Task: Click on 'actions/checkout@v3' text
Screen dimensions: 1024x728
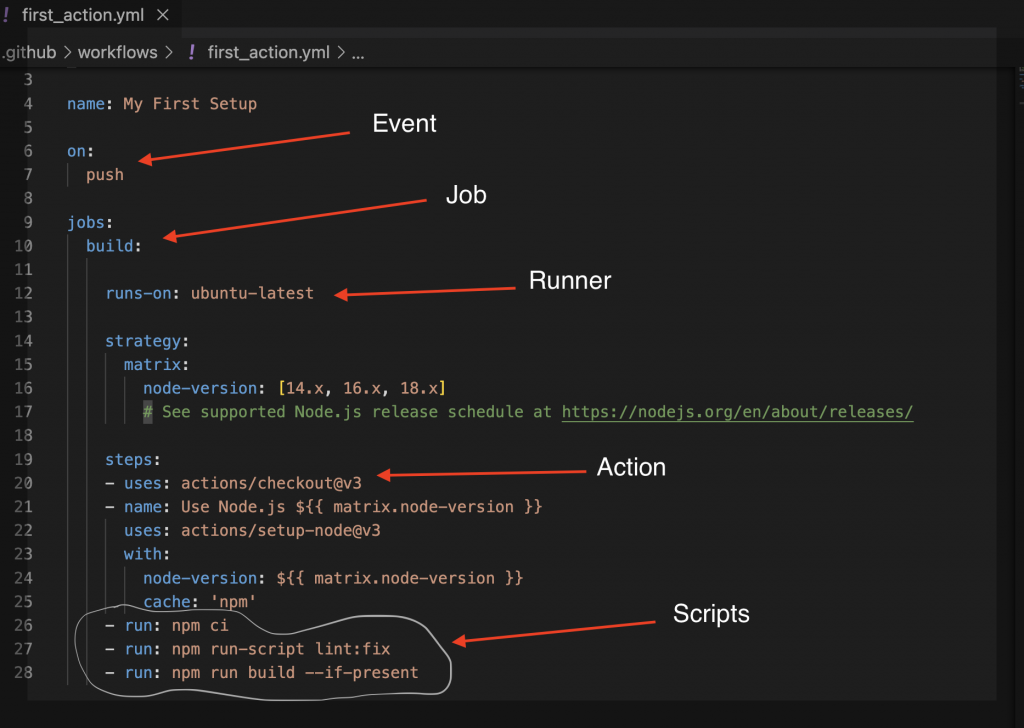Action: pos(285,484)
